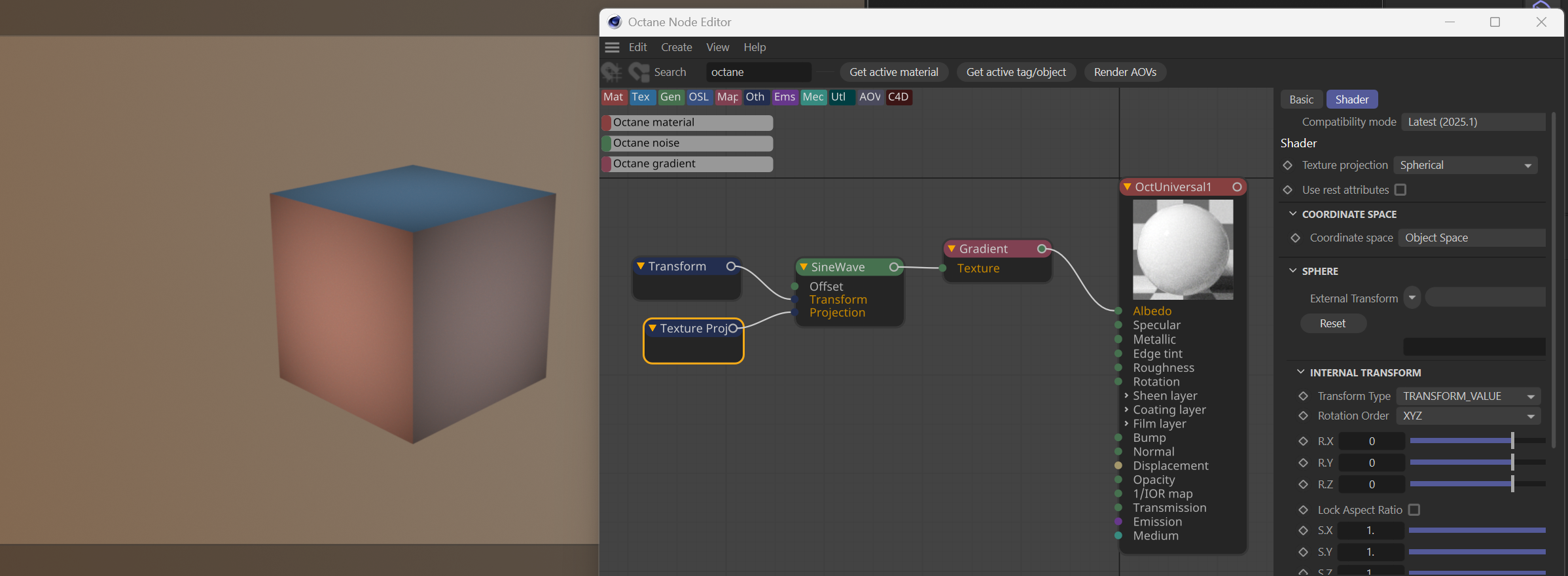Click the Opacity input port
Screen dimensions: 1568x576
(x=1118, y=480)
